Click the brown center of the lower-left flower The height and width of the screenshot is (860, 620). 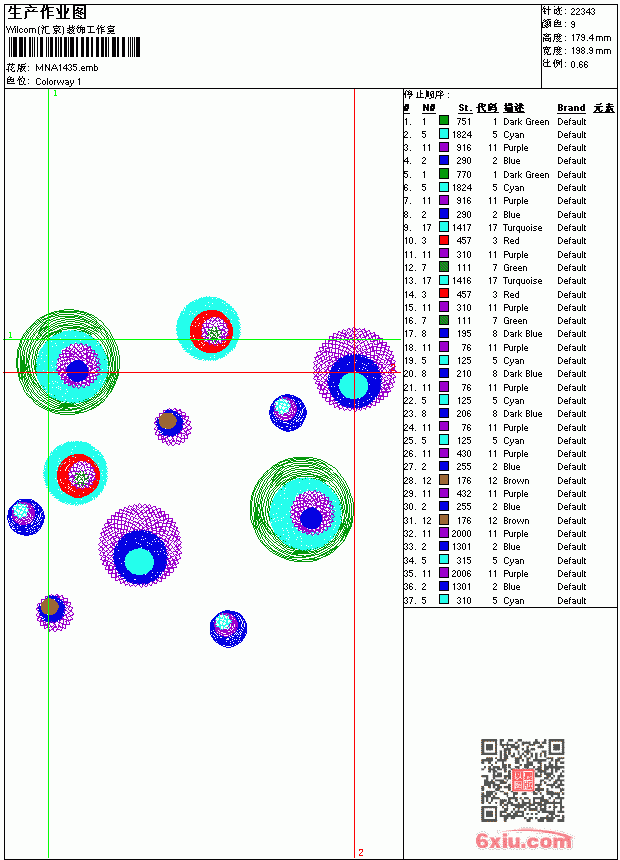point(49,606)
